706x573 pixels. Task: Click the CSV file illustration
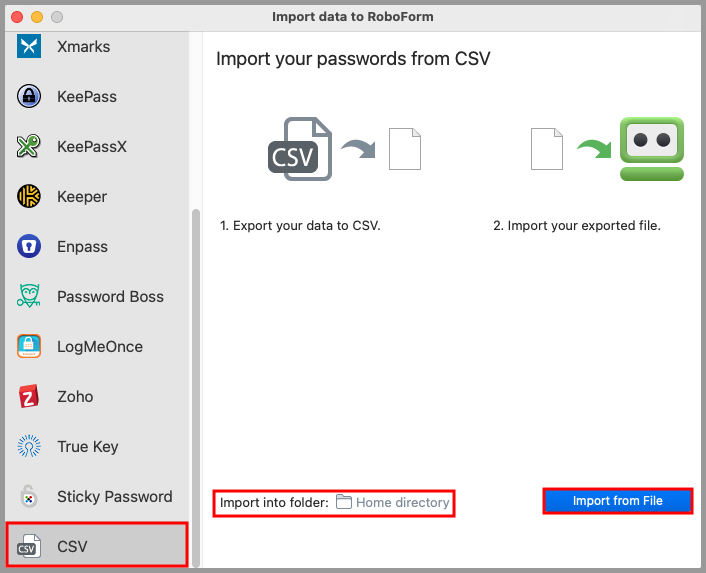[x=300, y=150]
